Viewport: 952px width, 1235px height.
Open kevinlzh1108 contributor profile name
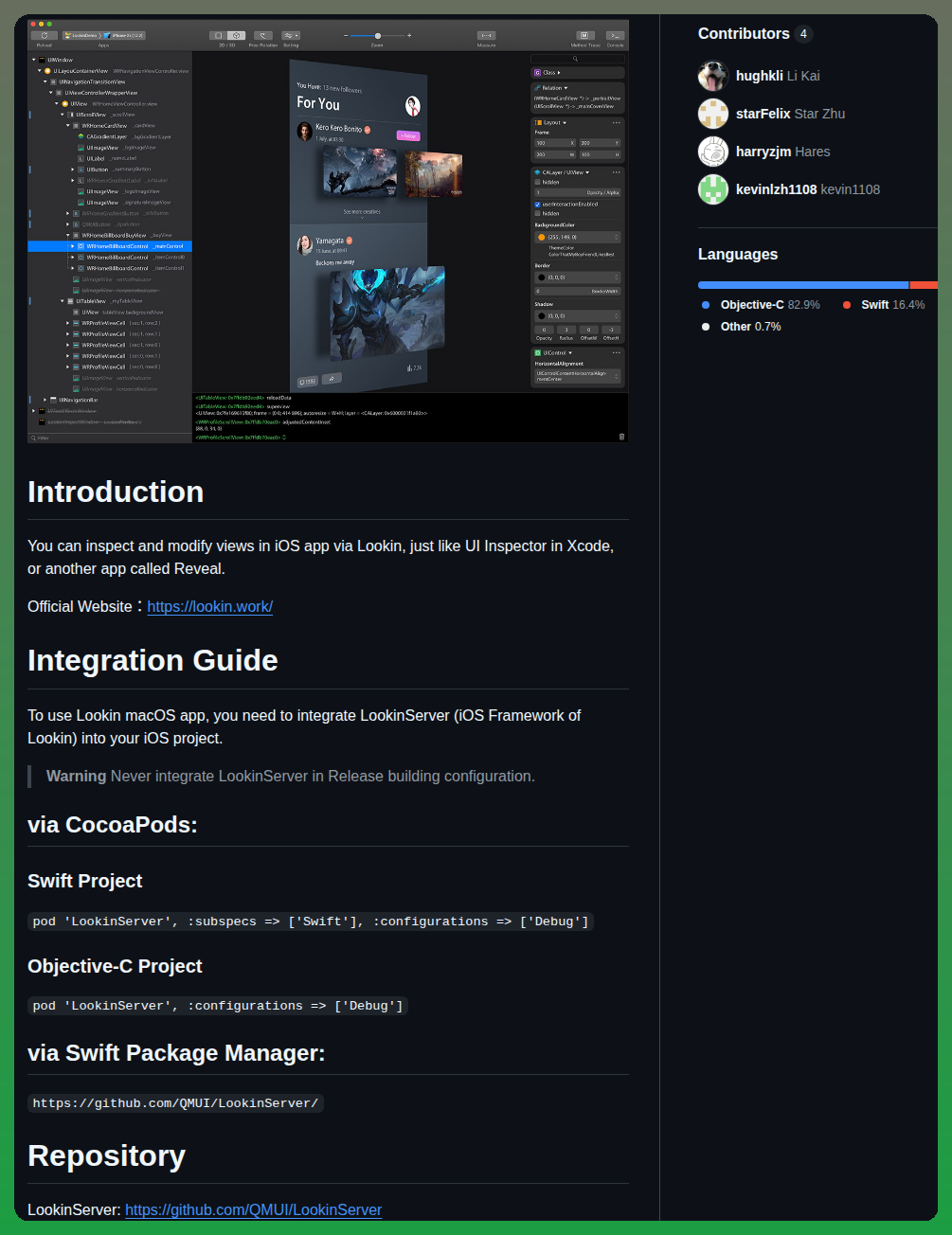808,189
